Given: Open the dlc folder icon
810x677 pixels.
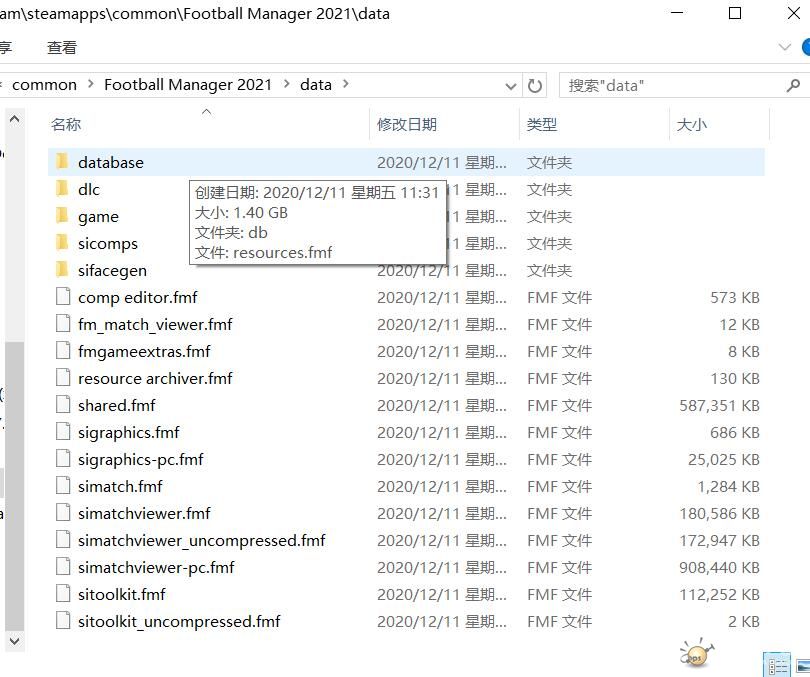Looking at the screenshot, I should 63,189.
